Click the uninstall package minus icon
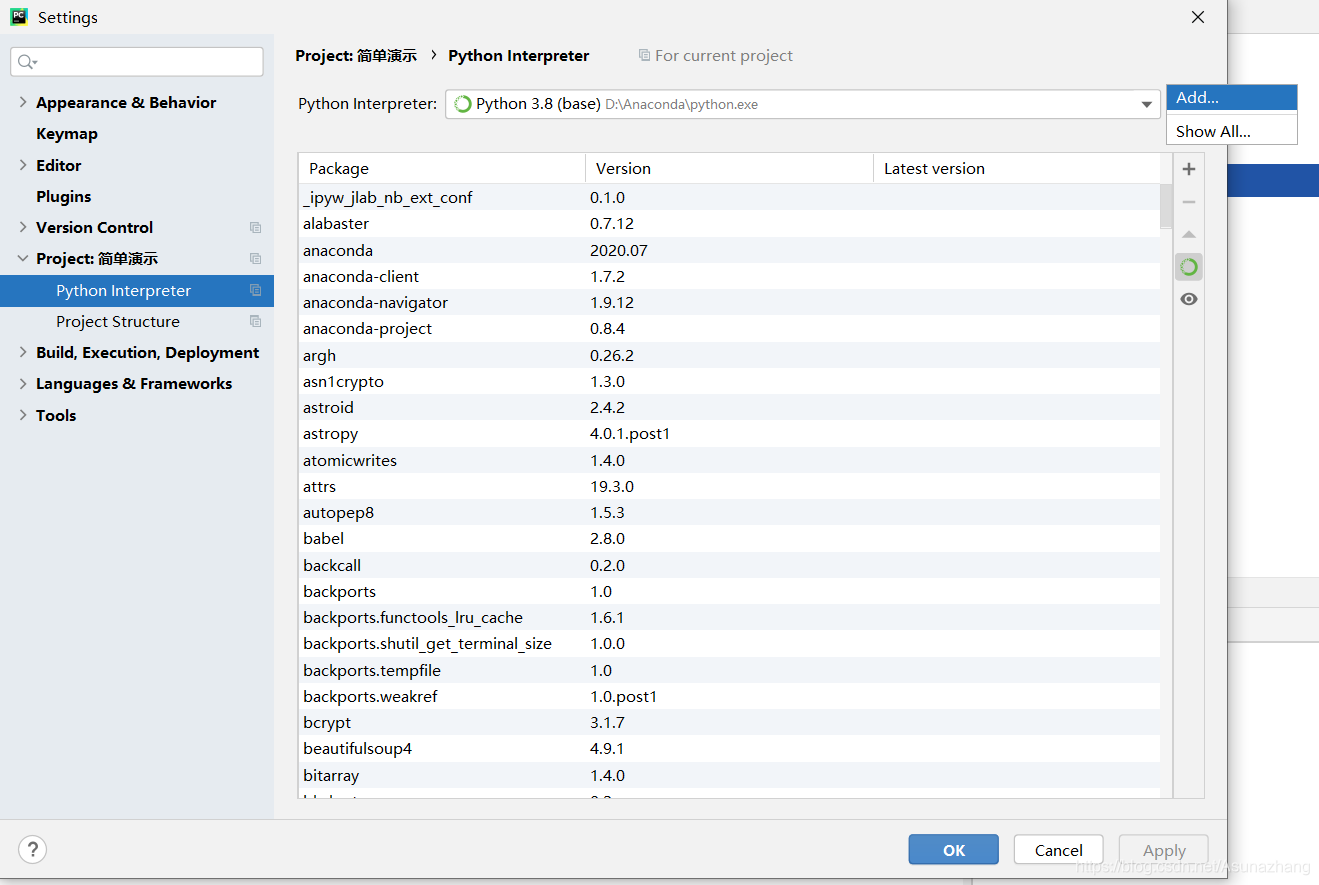 pyautogui.click(x=1189, y=202)
